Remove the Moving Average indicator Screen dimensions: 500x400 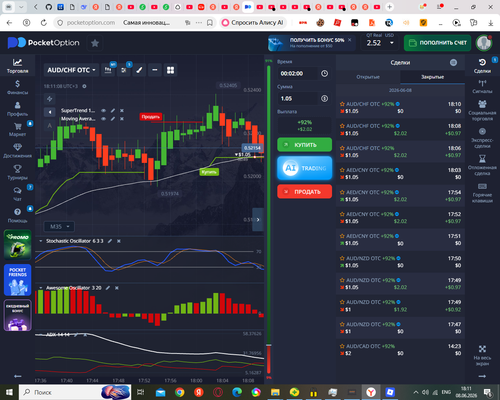point(122,119)
